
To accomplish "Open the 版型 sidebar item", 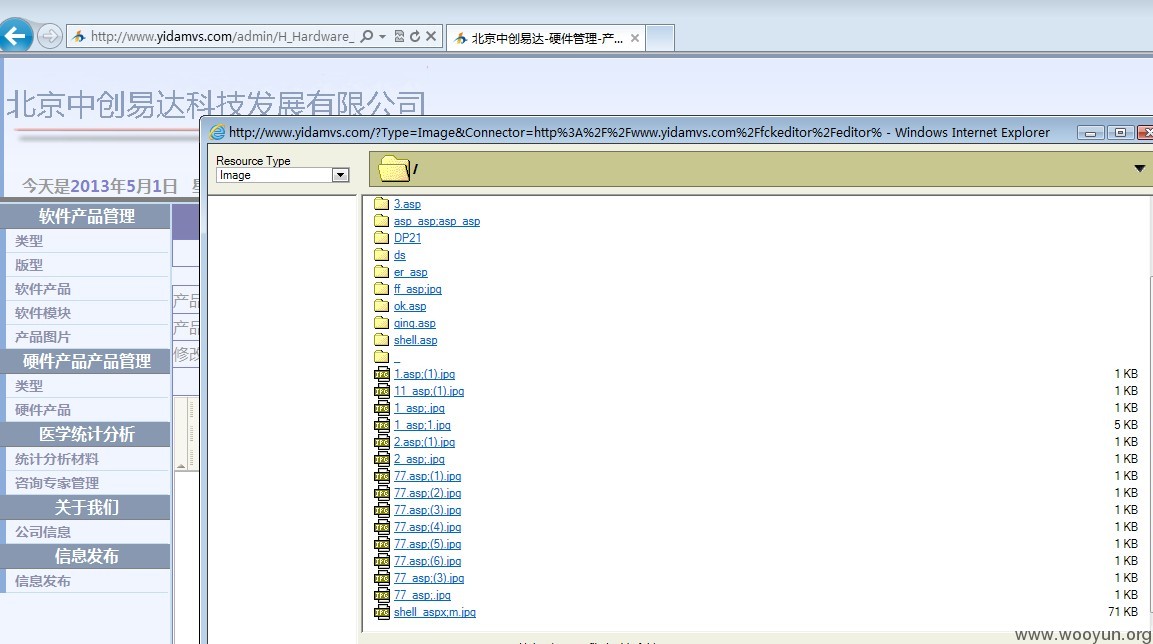I will point(29,265).
